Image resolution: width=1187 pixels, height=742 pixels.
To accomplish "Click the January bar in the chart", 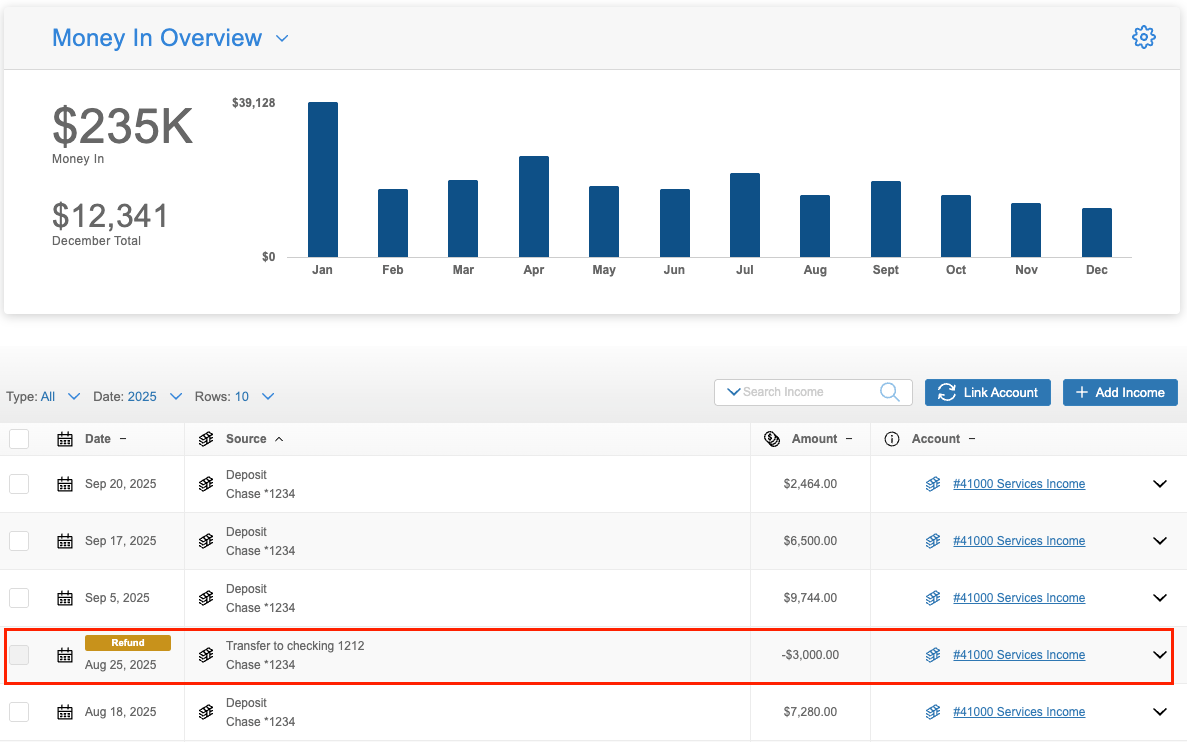I will 322,180.
